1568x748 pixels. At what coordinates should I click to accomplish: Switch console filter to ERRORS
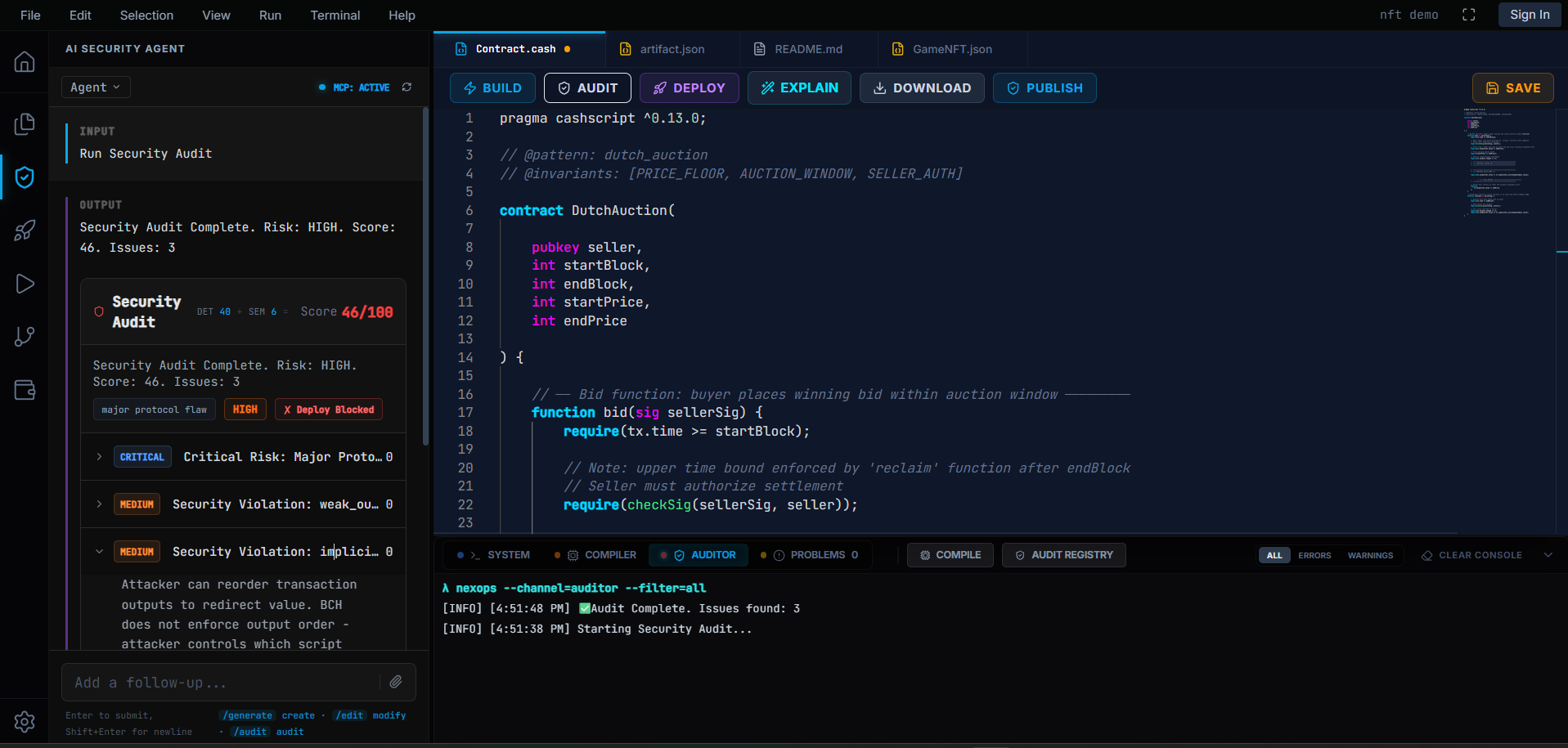click(x=1314, y=555)
